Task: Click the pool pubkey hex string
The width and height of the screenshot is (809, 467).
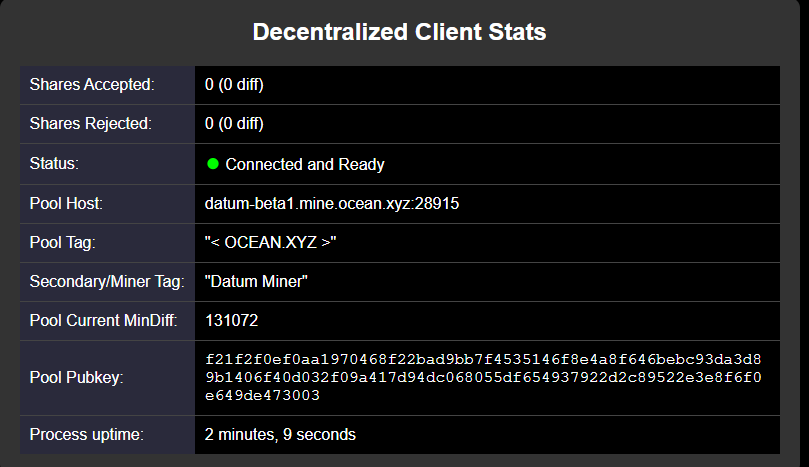Action: pos(484,377)
